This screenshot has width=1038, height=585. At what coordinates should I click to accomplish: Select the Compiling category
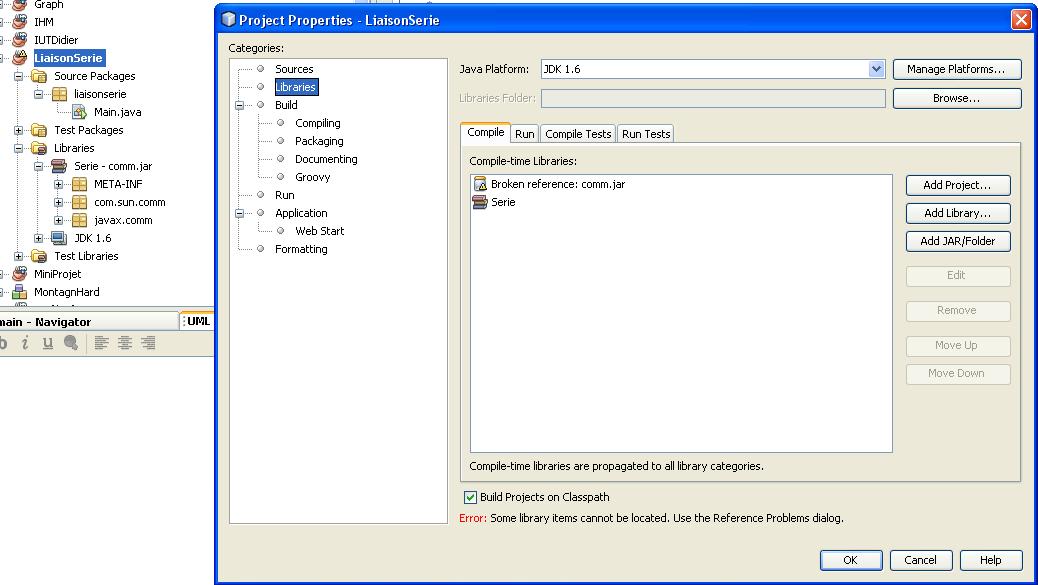(318, 123)
